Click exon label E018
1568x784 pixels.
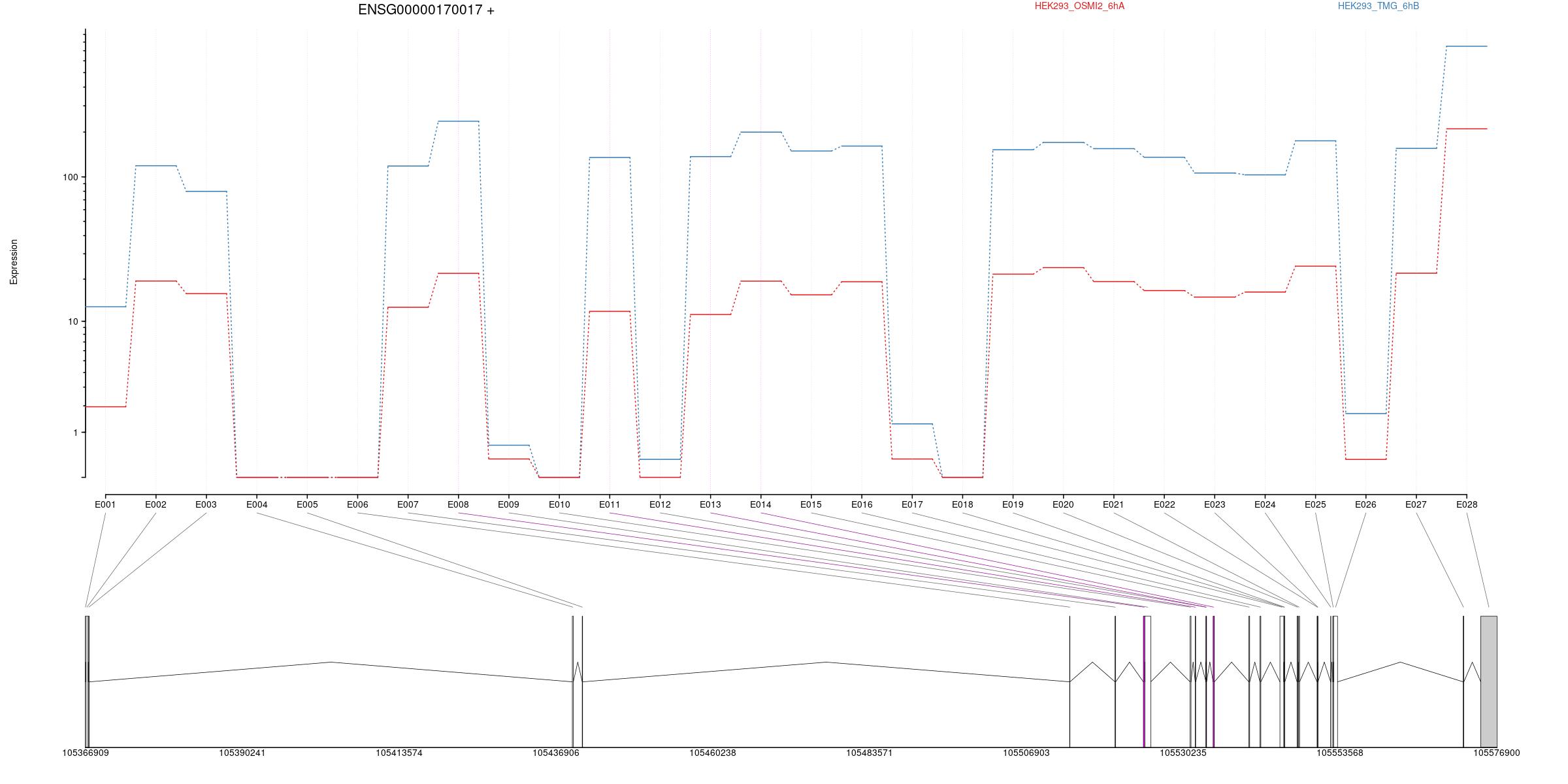pos(962,504)
